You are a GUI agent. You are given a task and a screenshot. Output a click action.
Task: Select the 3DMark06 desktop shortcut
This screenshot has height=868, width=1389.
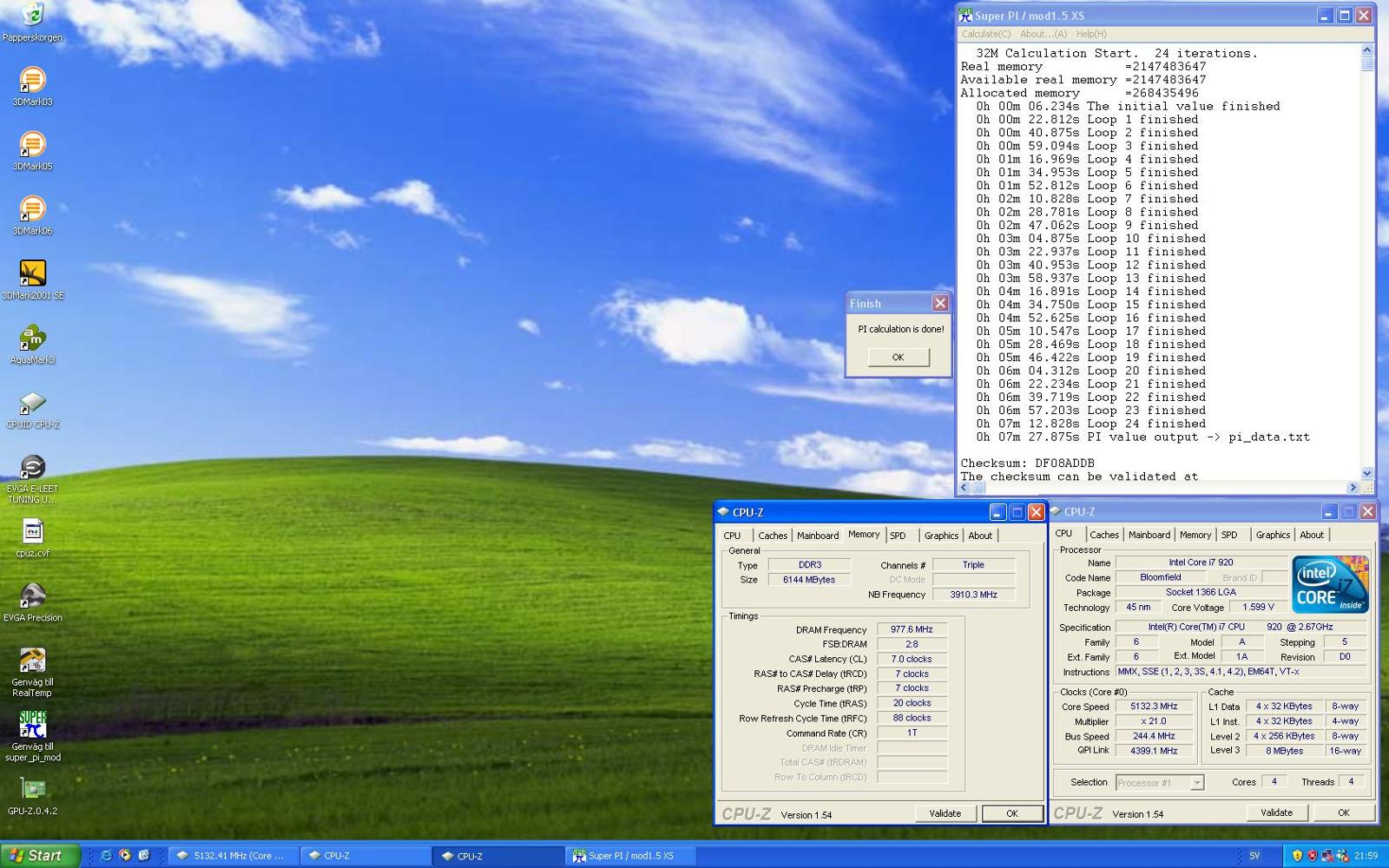pos(32,215)
